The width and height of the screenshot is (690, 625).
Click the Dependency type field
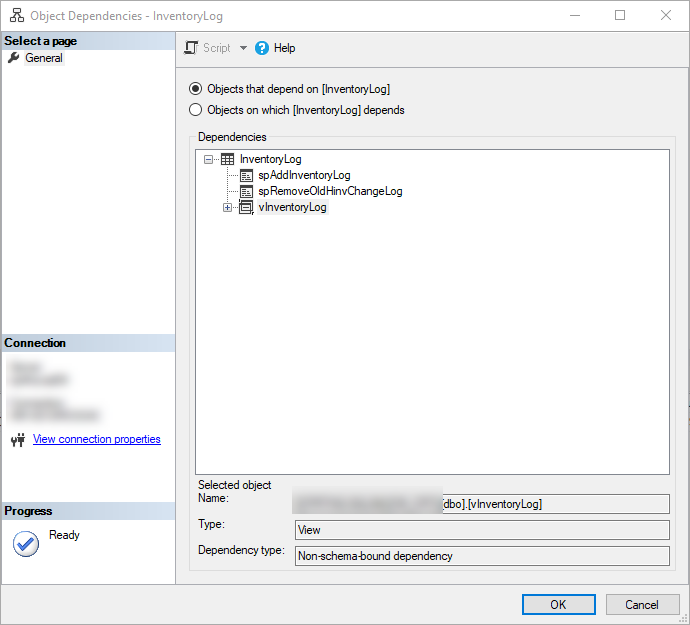(x=482, y=556)
